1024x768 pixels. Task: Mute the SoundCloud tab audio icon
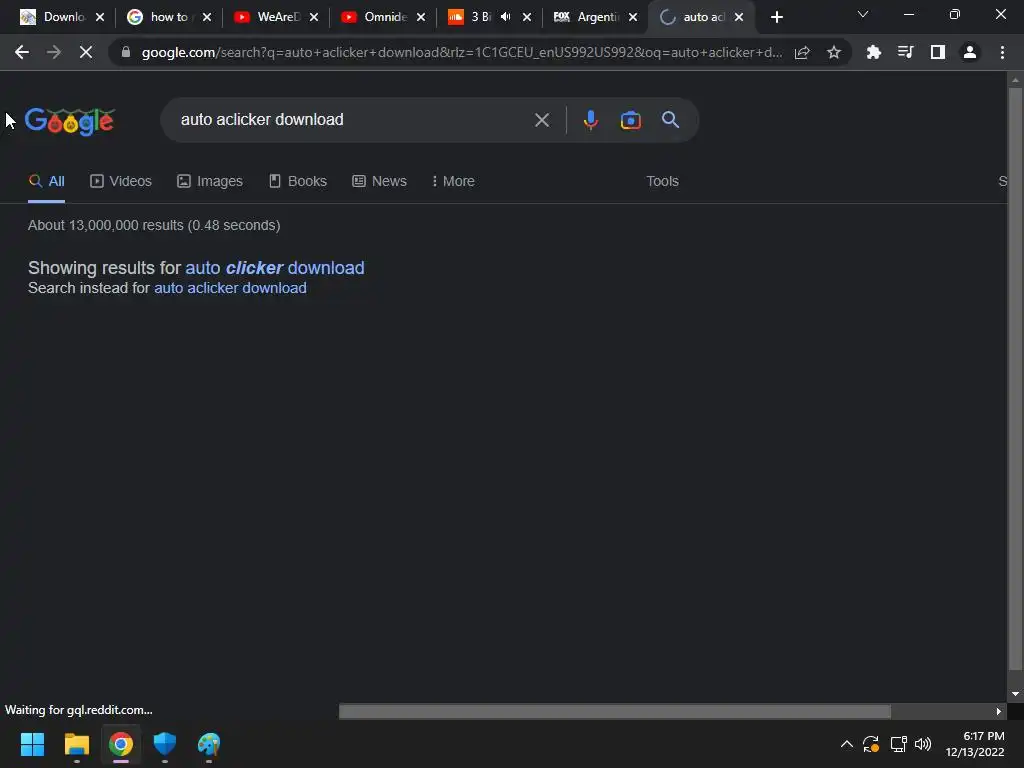point(505,17)
